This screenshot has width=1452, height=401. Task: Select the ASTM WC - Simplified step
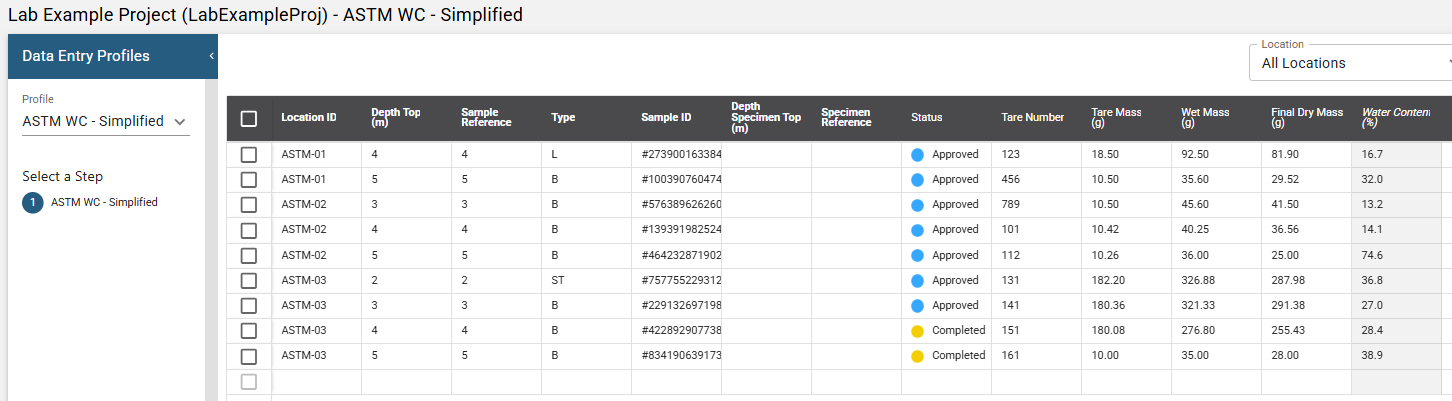[x=104, y=202]
